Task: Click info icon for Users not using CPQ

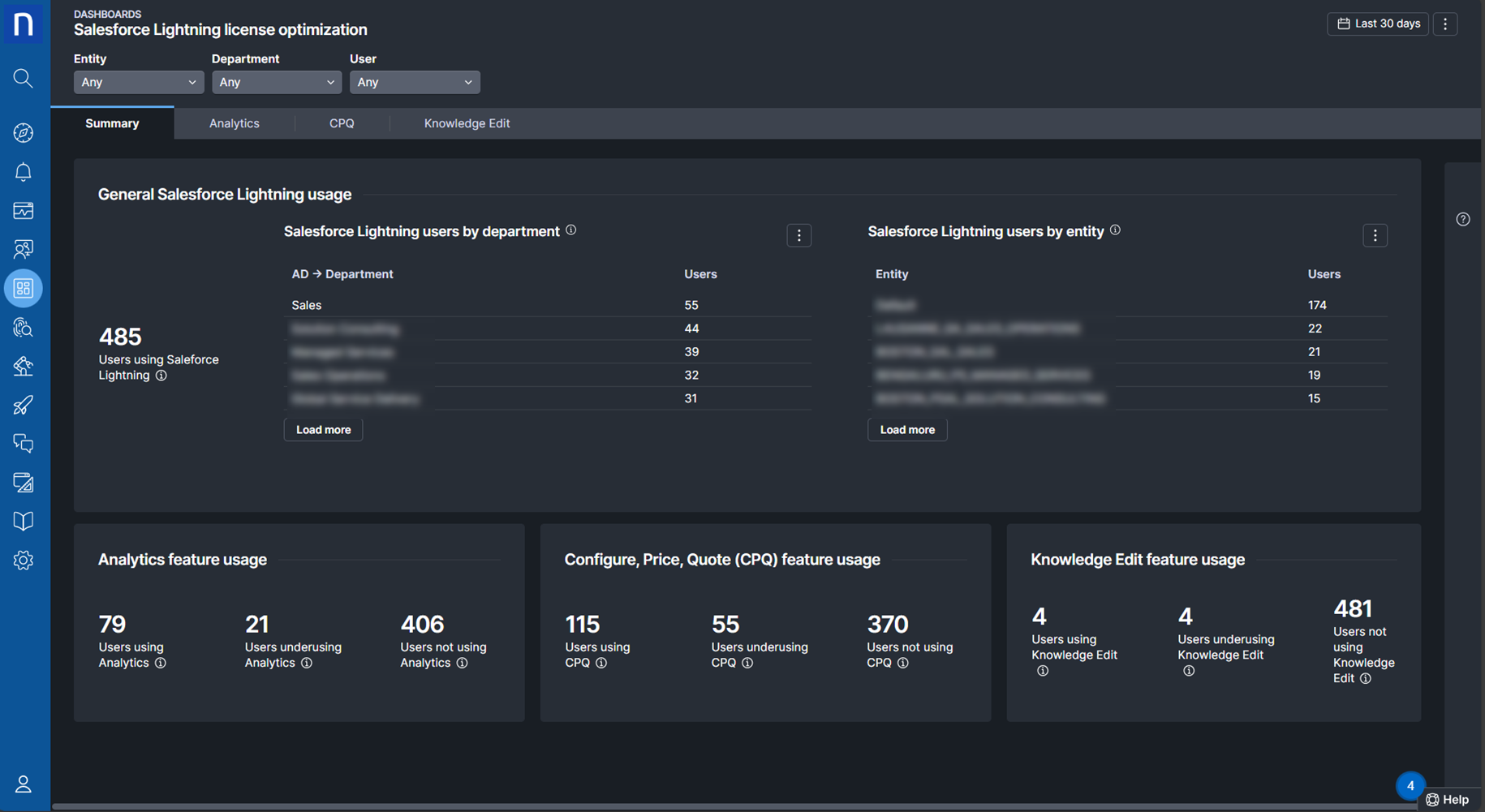Action: 902,663
